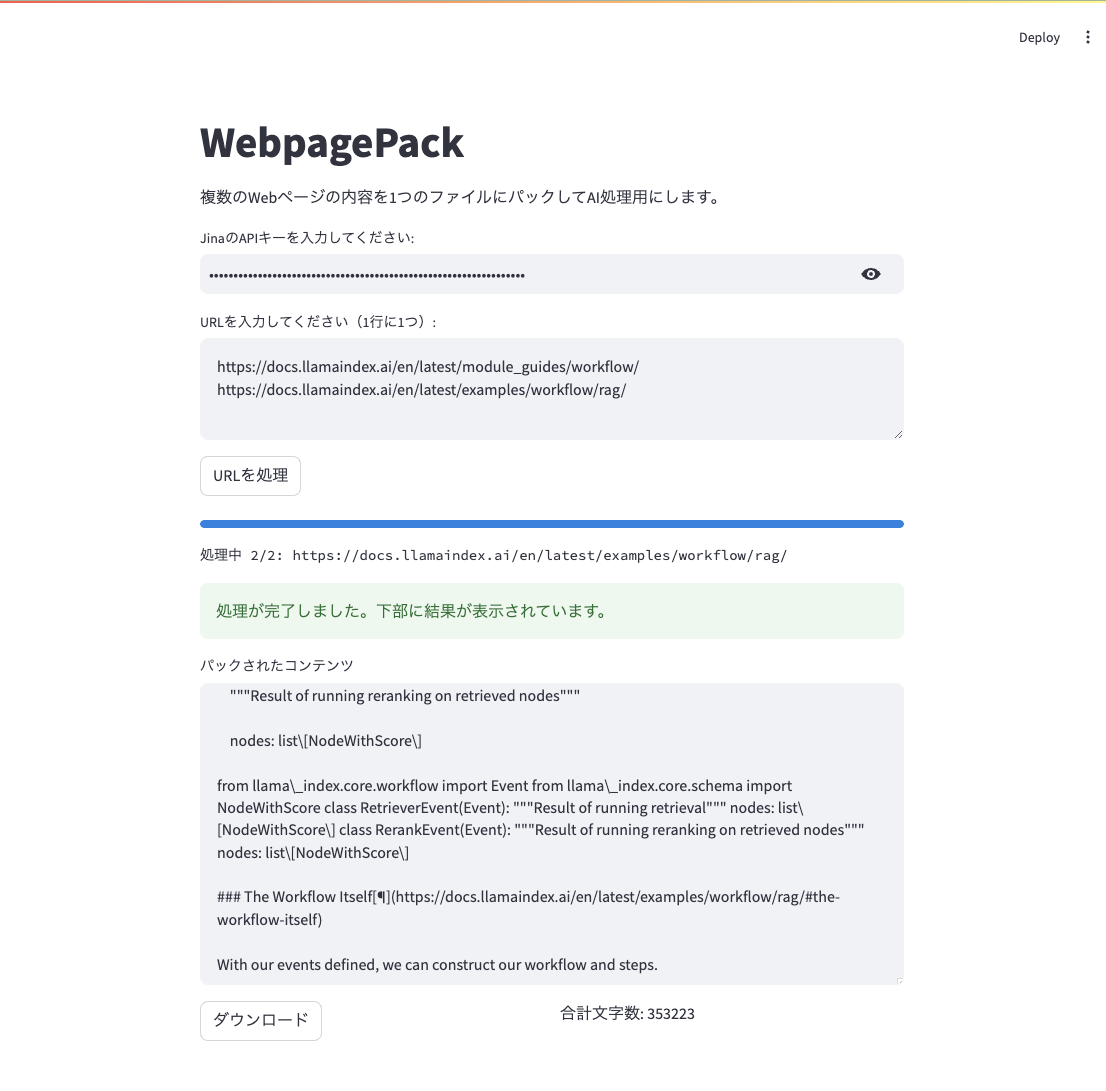Click the ダウンロード button

coord(261,1020)
